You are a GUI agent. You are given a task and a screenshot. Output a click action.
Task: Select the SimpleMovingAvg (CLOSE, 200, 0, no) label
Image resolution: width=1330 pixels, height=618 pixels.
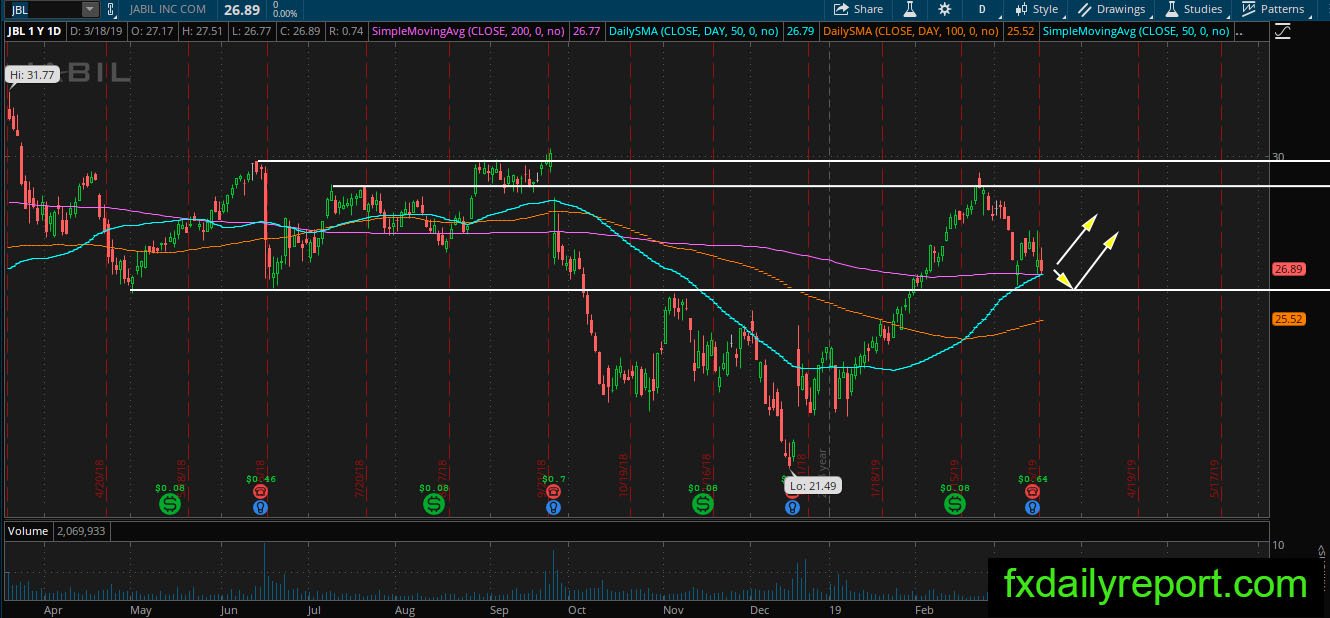coord(468,32)
